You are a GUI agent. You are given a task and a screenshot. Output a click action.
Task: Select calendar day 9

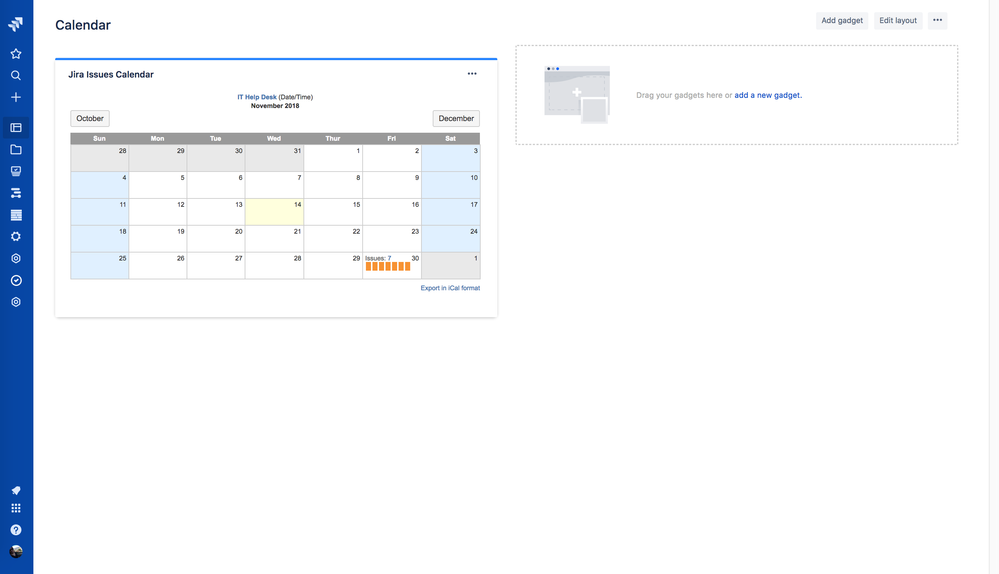coord(392,185)
